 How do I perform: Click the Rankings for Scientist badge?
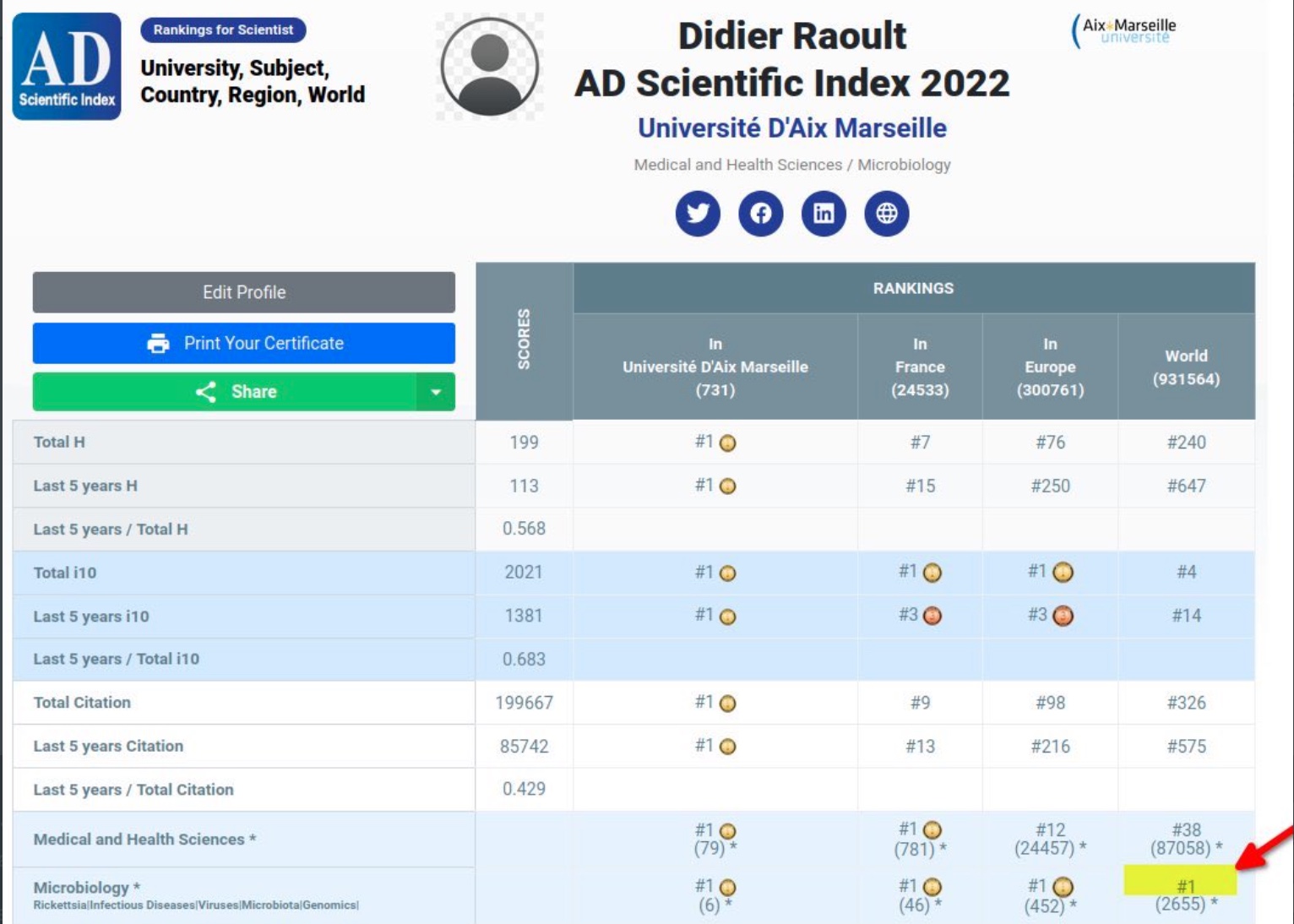tap(223, 30)
